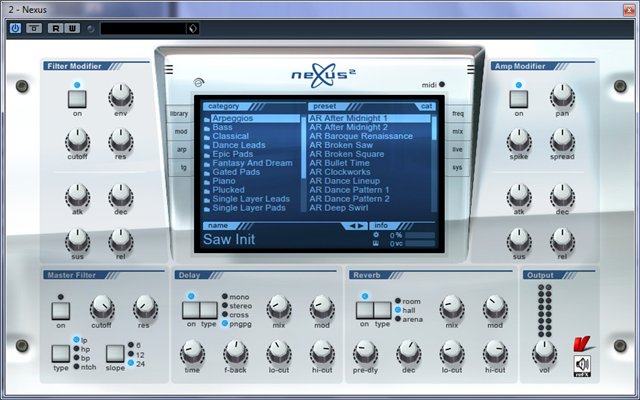The image size is (640, 400).
Task: Select the Fantasy And Dream category
Action: (x=251, y=163)
